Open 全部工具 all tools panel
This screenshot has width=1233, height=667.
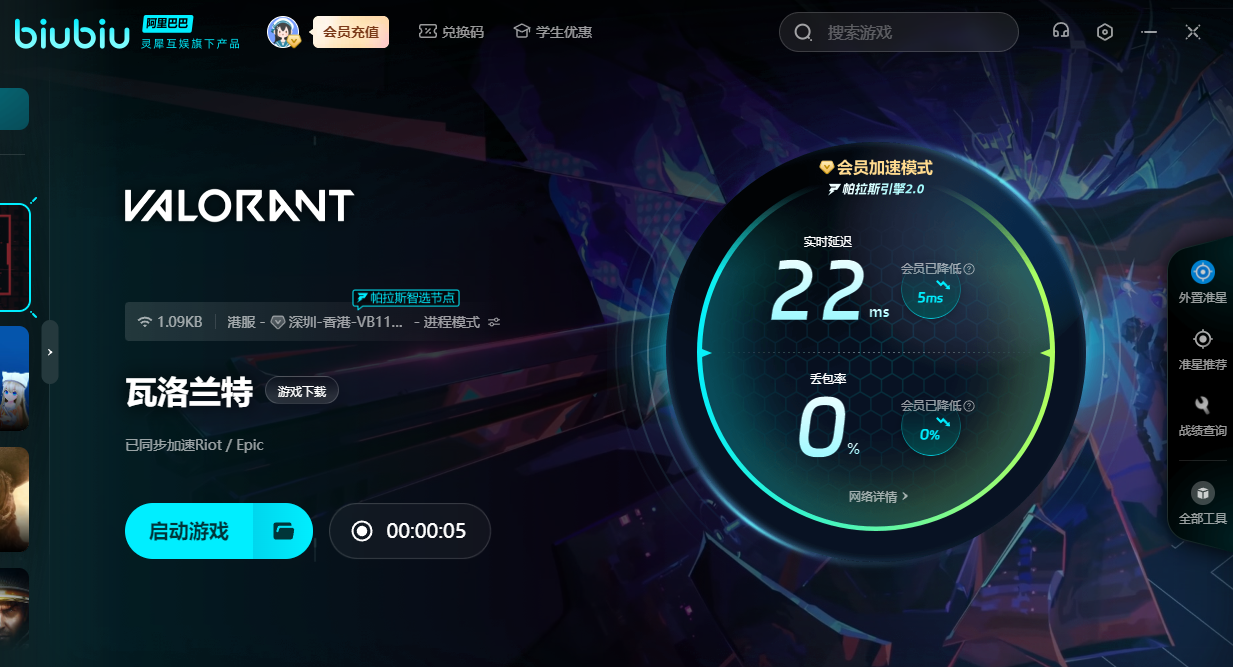click(1202, 502)
